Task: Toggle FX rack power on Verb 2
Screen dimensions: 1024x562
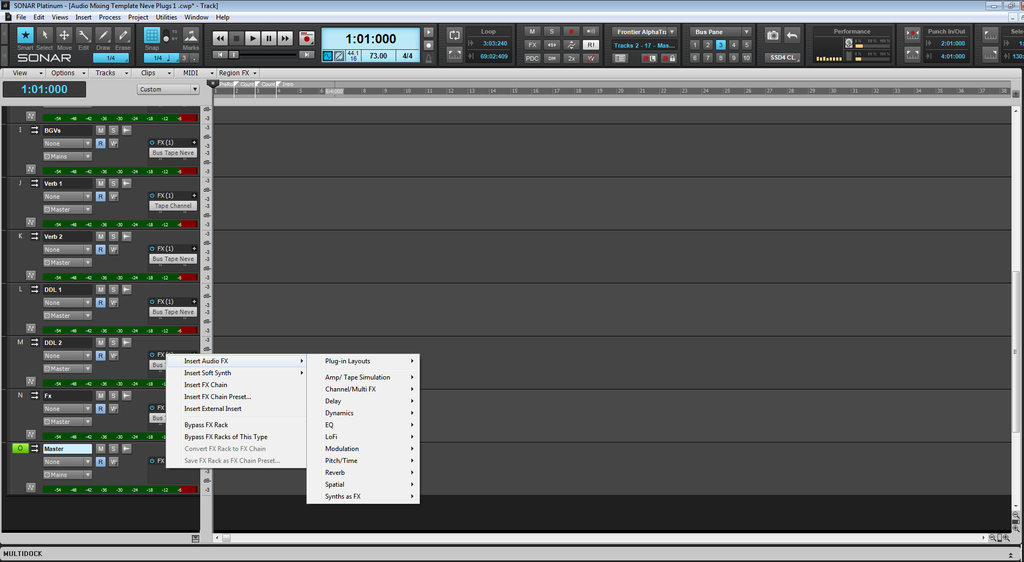Action: [152, 249]
